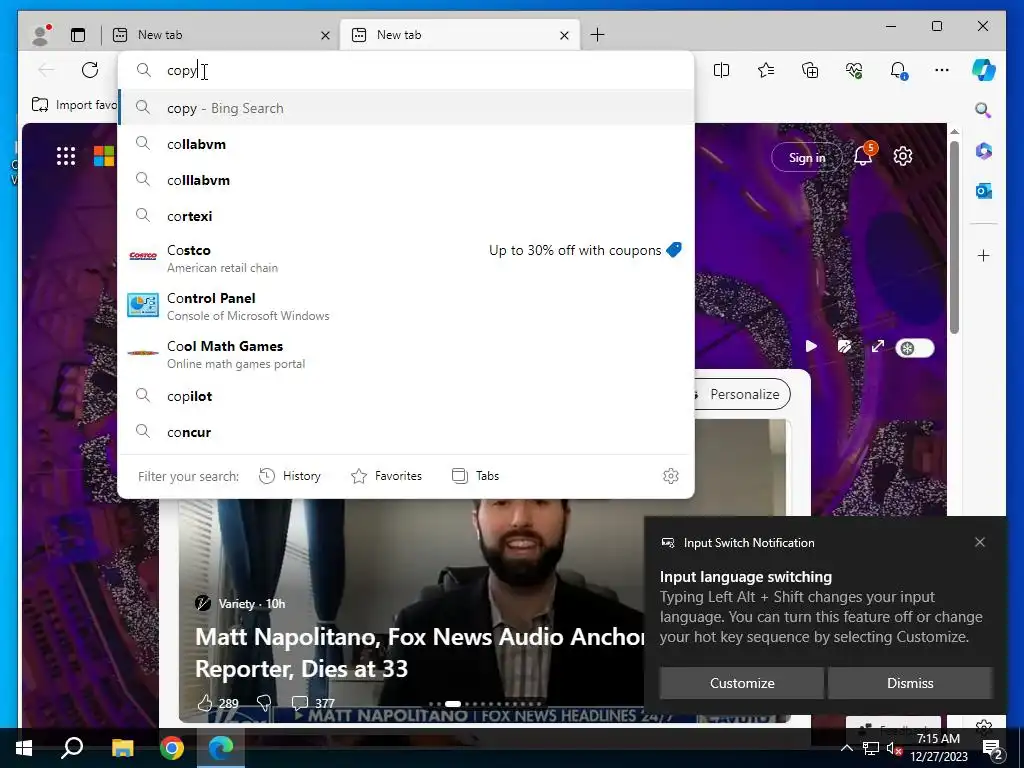Click the Edge taskbar icon
The width and height of the screenshot is (1024, 768).
(x=221, y=748)
